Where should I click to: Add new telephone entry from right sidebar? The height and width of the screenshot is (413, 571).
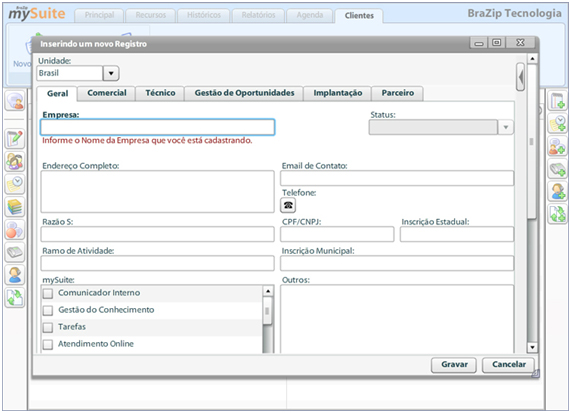[558, 169]
